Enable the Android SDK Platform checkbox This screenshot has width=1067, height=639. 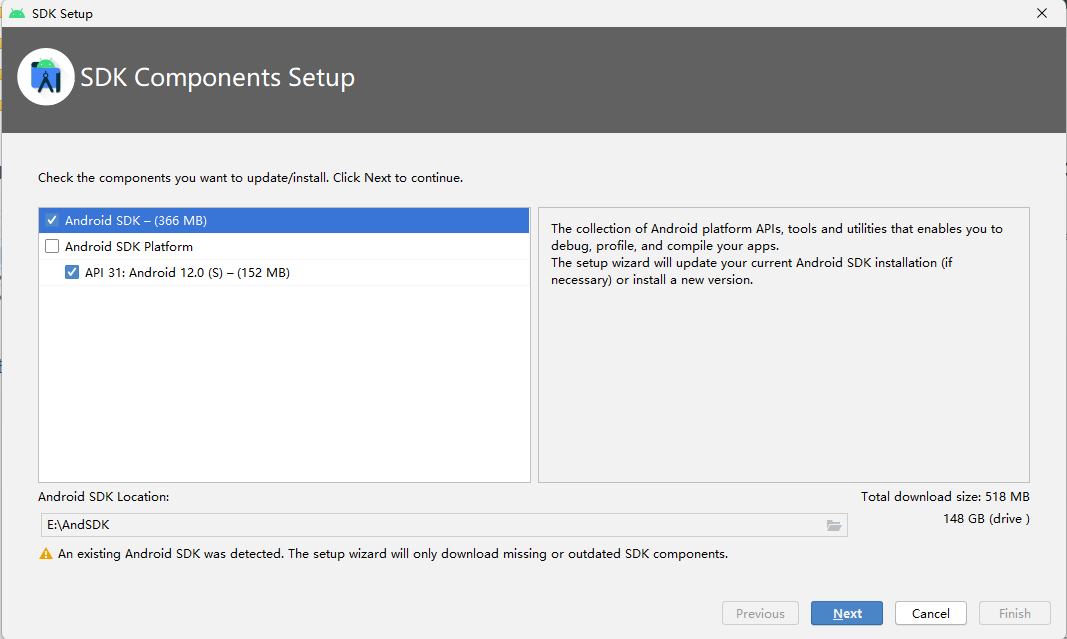[x=53, y=246]
